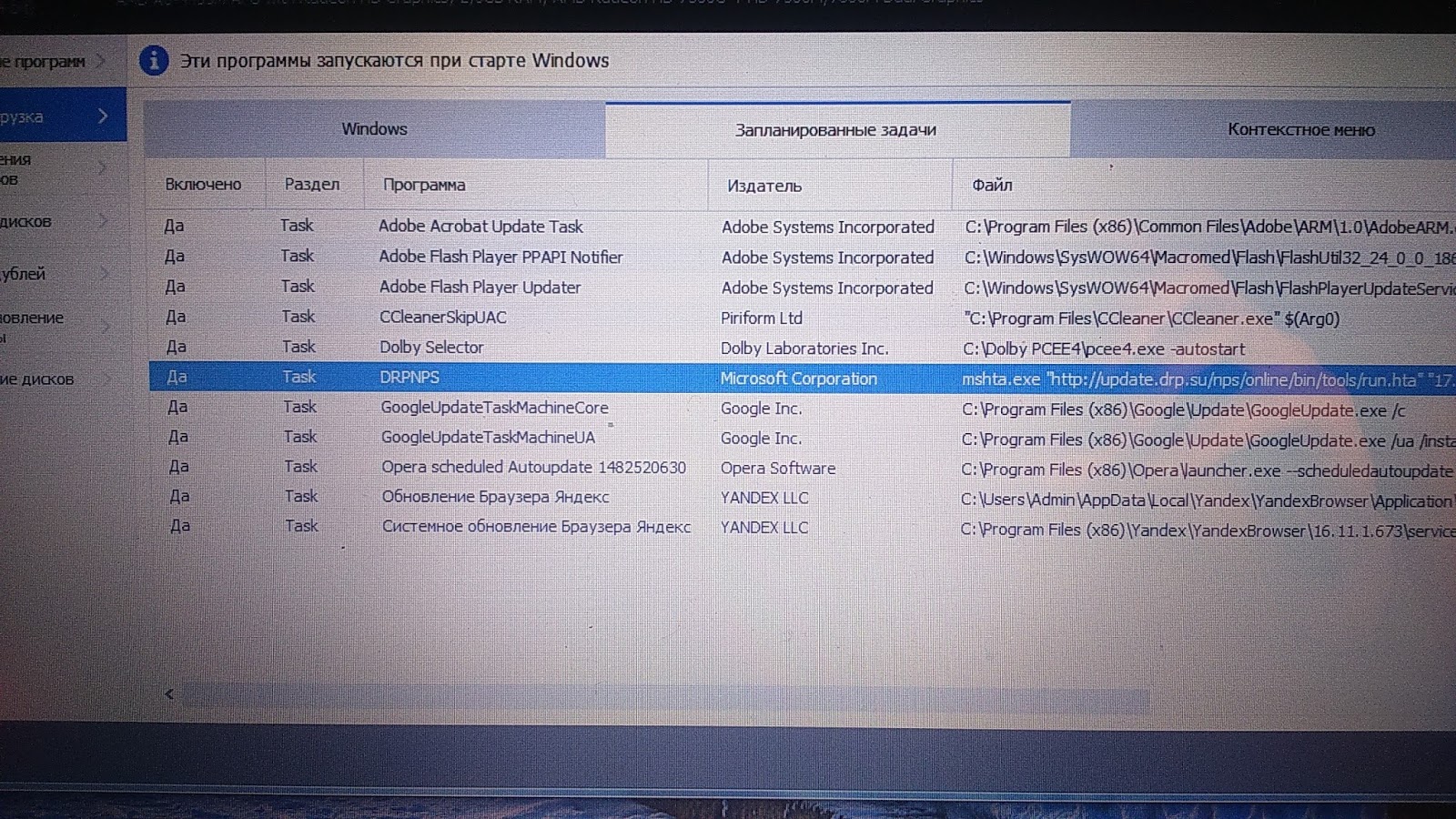Click the blue info icon
The width and height of the screenshot is (1456, 819).
[x=154, y=61]
